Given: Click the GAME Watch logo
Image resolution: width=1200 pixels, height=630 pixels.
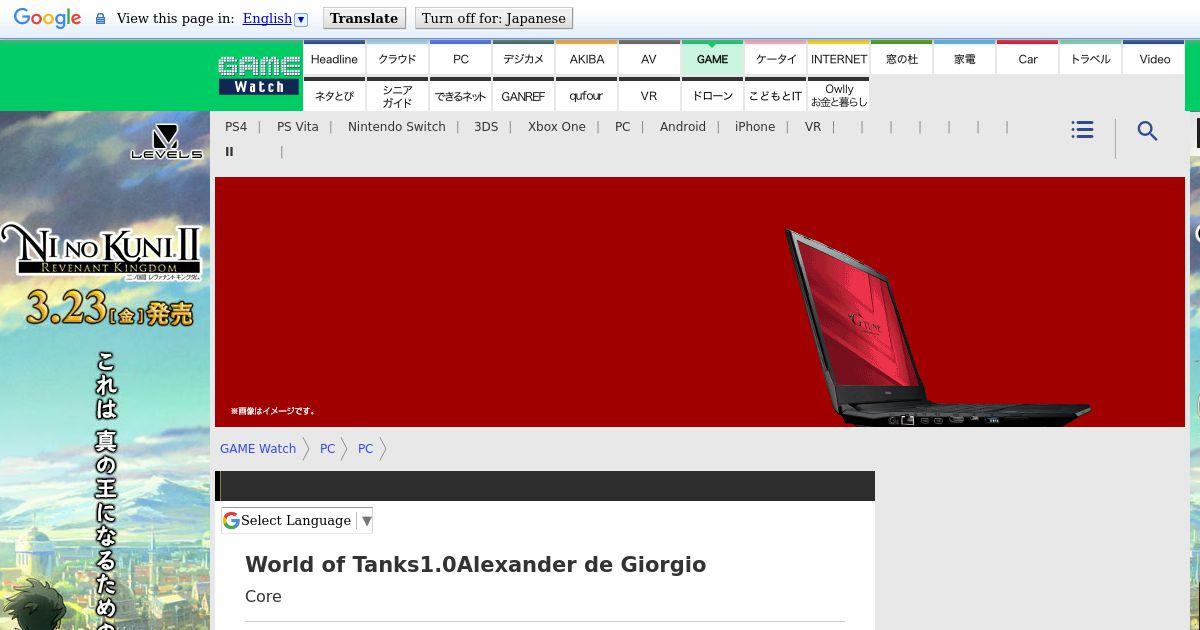Looking at the screenshot, I should (x=259, y=76).
